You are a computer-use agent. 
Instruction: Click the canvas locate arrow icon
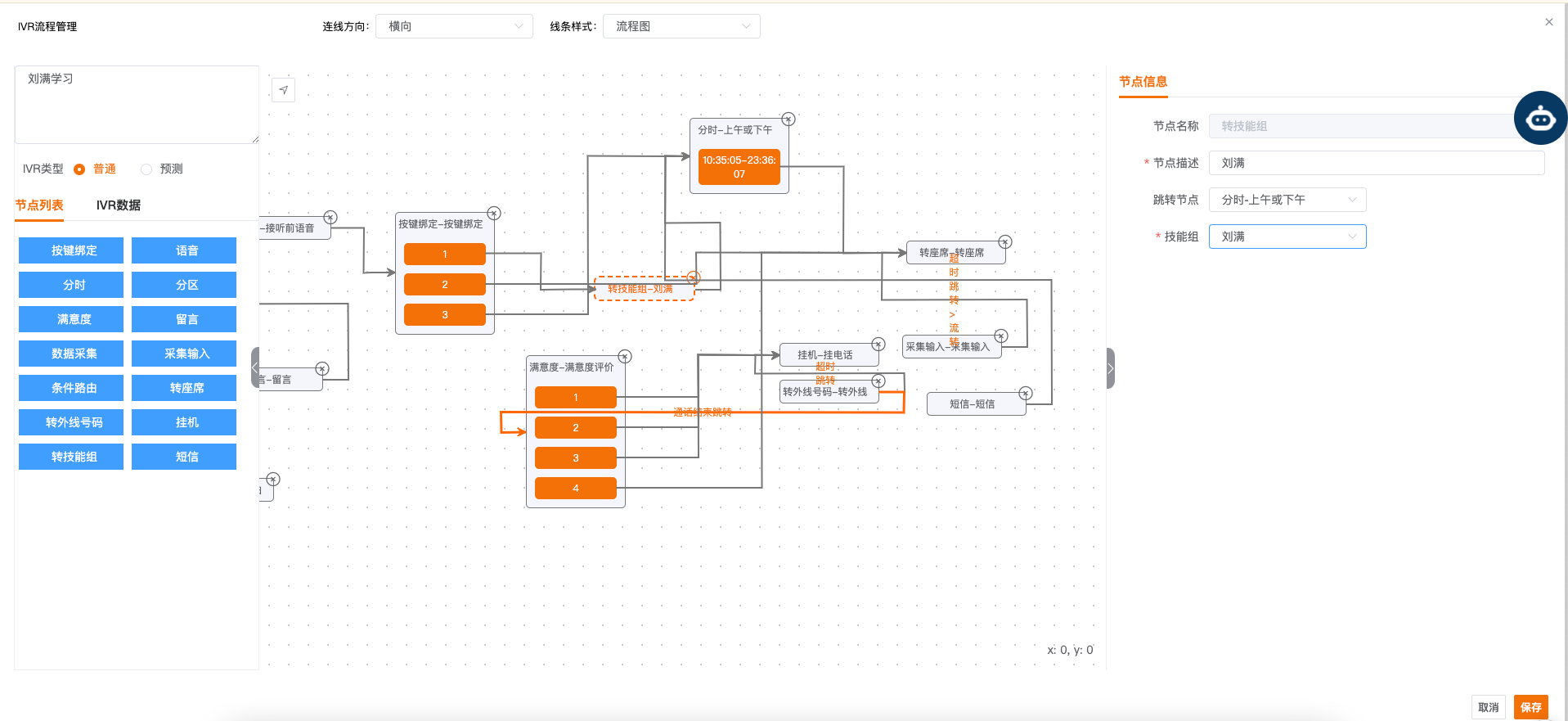tap(283, 90)
